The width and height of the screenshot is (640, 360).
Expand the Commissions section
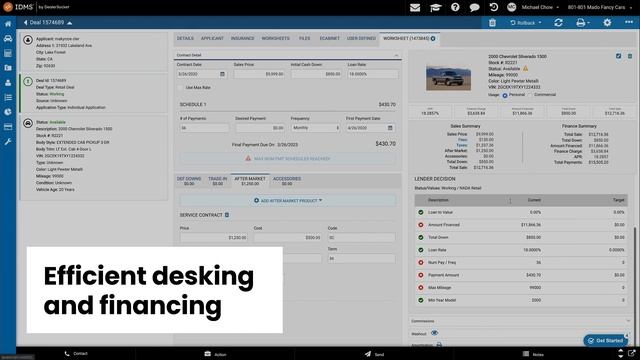[629, 321]
